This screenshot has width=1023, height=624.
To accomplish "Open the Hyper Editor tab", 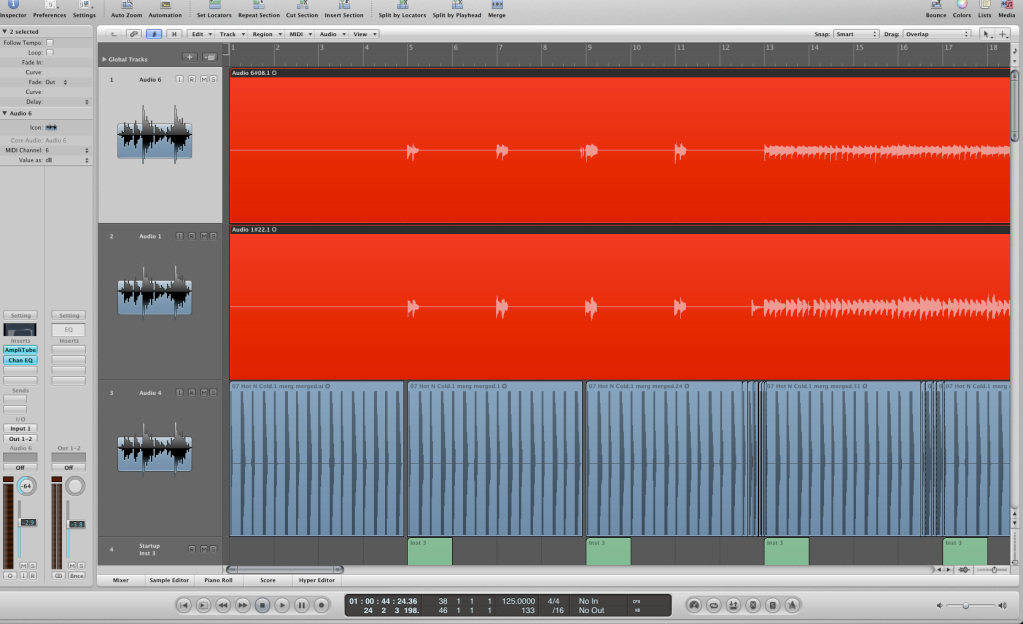I will pyautogui.click(x=316, y=580).
